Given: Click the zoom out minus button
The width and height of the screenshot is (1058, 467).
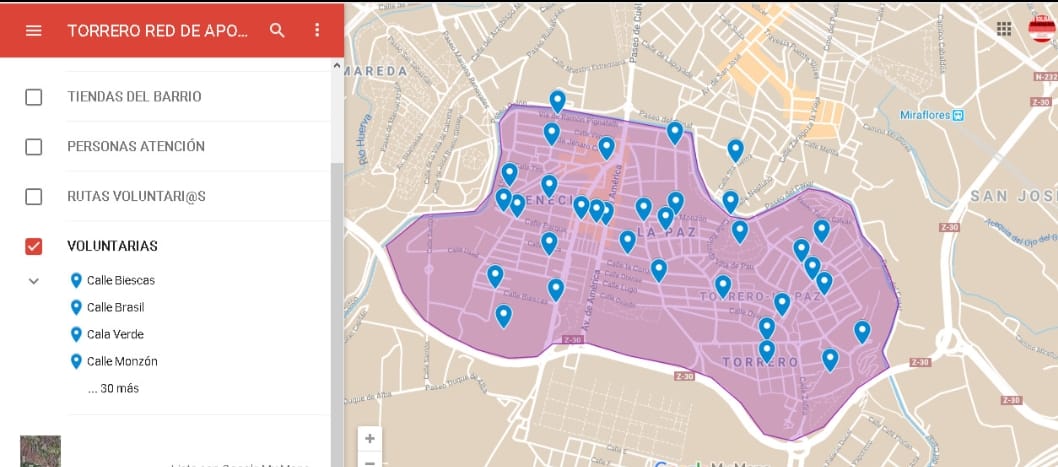Looking at the screenshot, I should 370,462.
